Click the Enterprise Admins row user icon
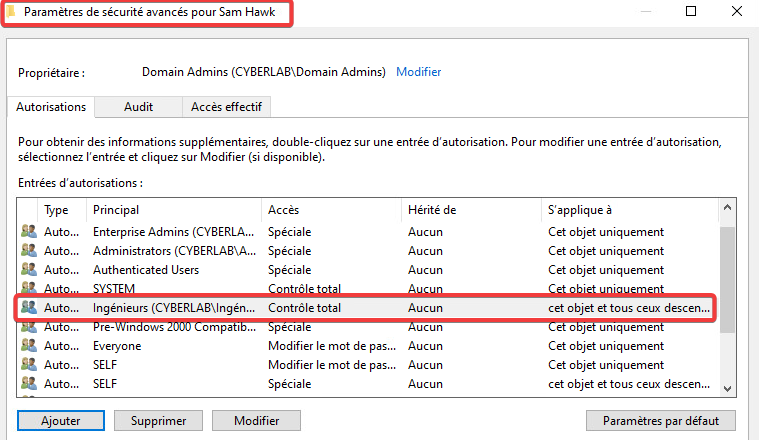This screenshot has height=440, width=759. (28, 232)
